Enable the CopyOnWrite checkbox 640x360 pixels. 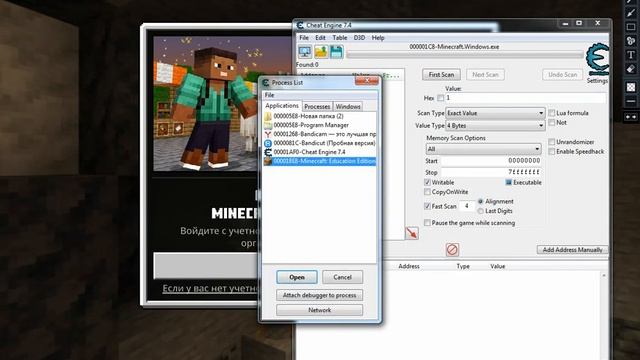[x=427, y=192]
